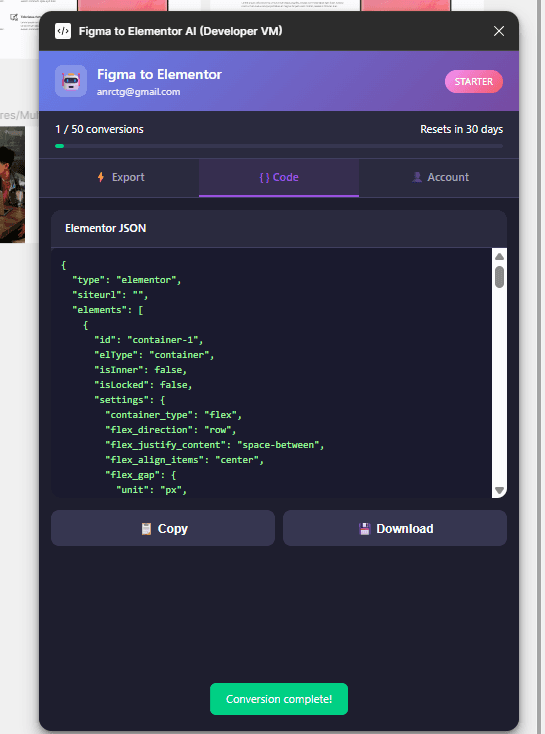This screenshot has width=545, height=734.
Task: Click the 1 / 50 conversions counter
Action: click(x=99, y=129)
